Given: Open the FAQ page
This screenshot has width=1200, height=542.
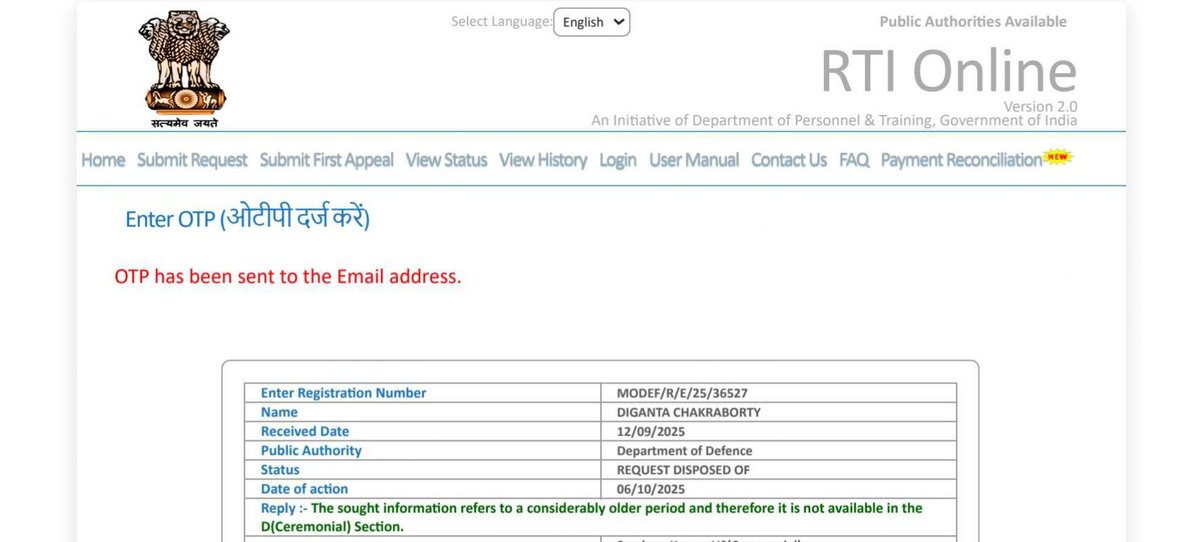Looking at the screenshot, I should 854,160.
